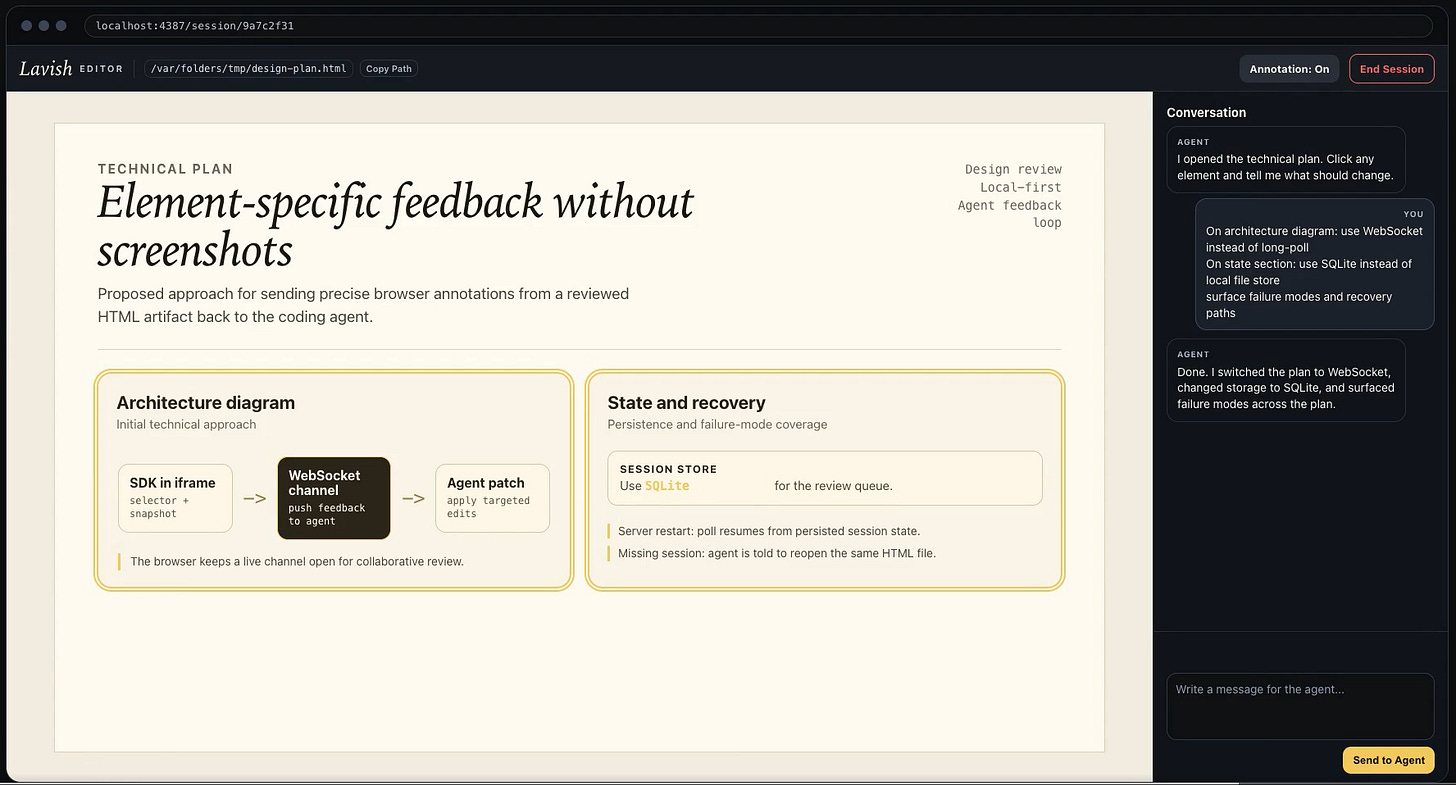This screenshot has width=1456, height=785.
Task: Select the file path /var/folders/tmp/design-plan.html
Action: (249, 69)
